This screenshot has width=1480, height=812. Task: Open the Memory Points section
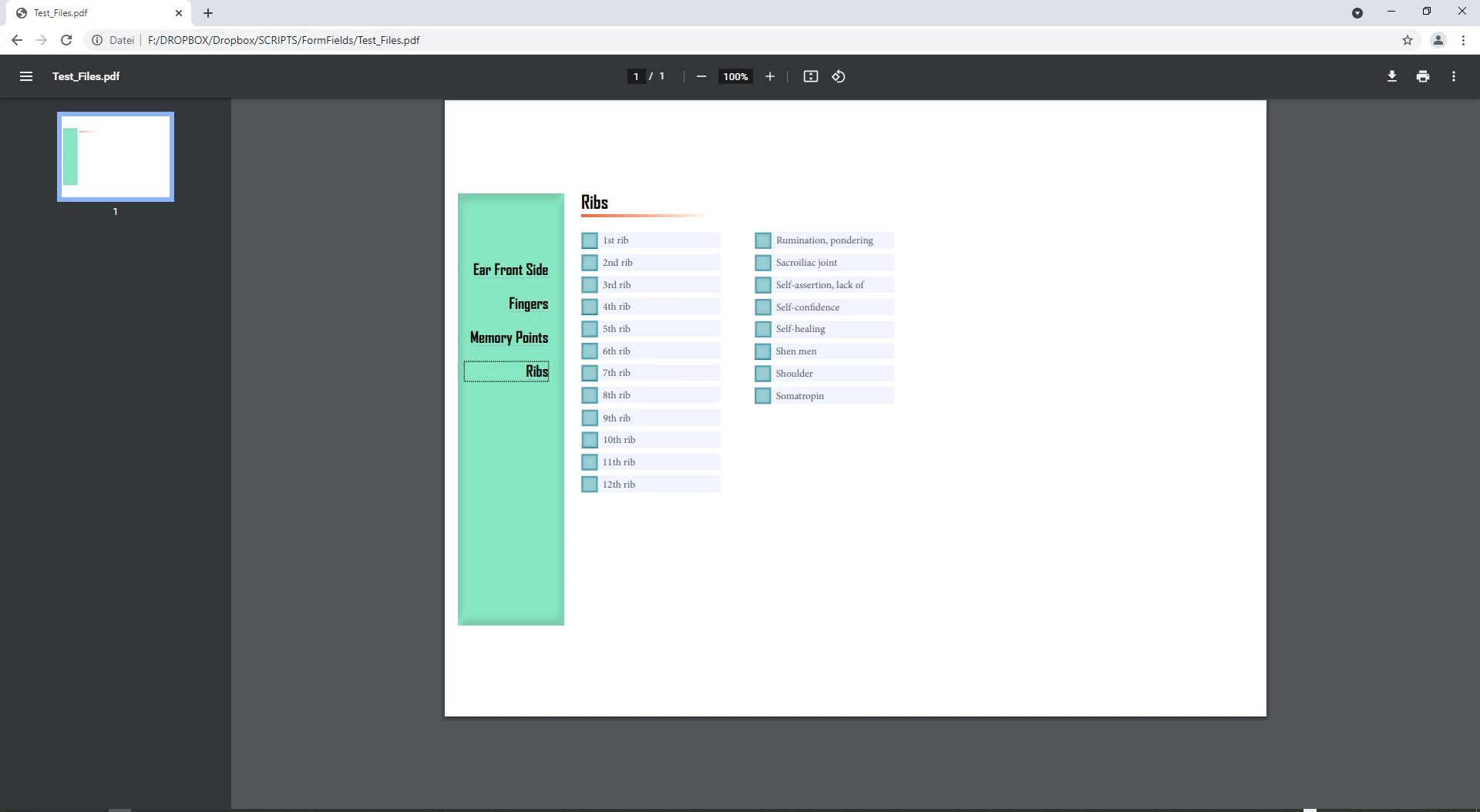click(x=509, y=337)
